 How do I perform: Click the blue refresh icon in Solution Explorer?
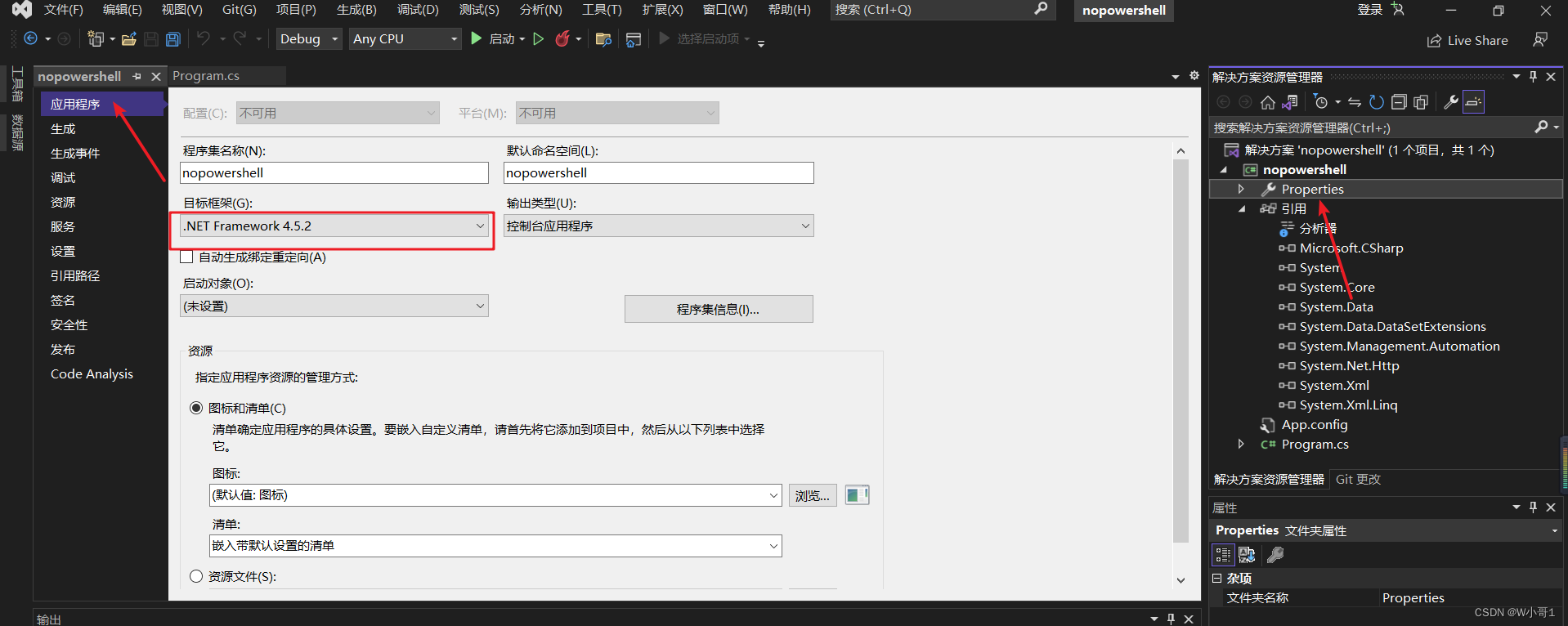[x=1377, y=102]
